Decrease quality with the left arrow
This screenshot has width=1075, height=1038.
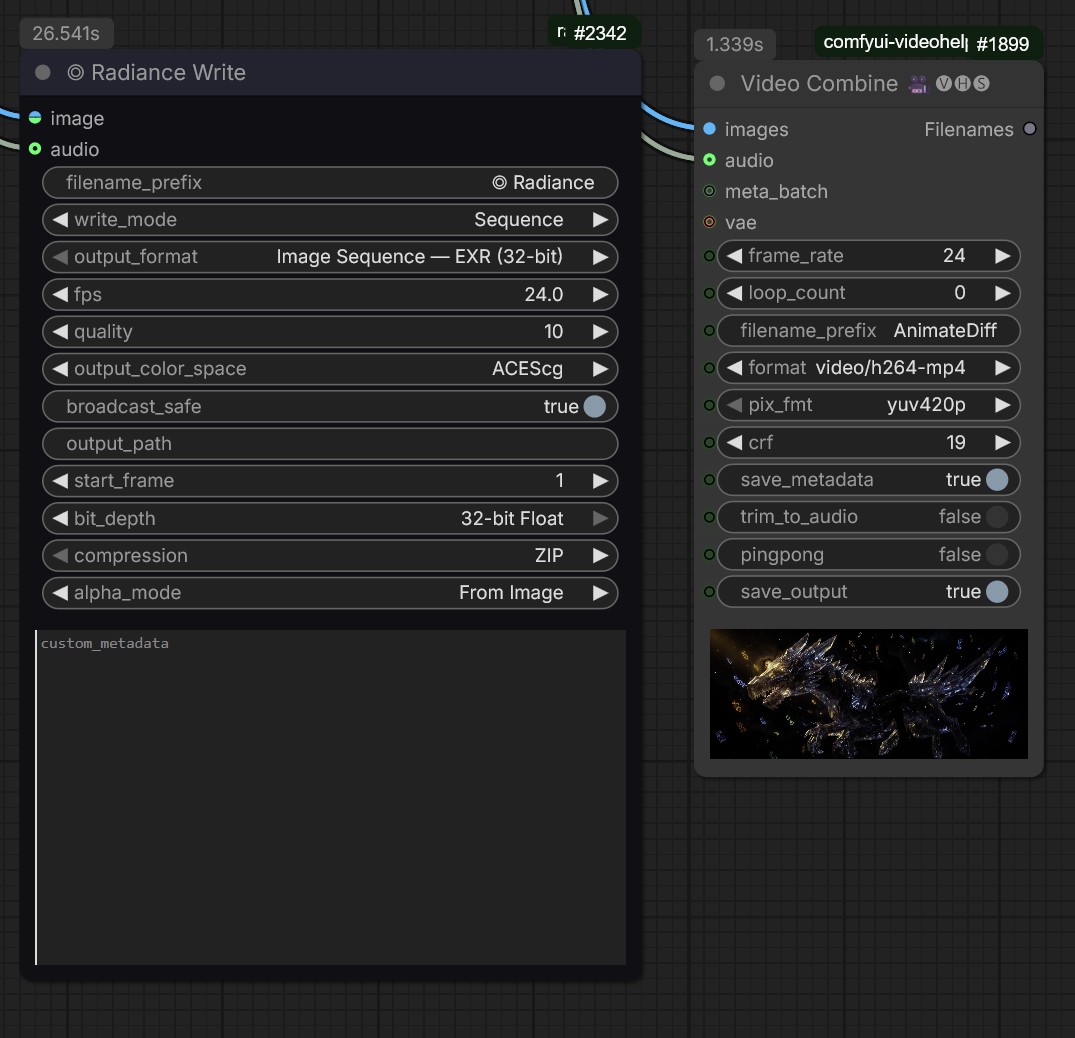point(60,331)
